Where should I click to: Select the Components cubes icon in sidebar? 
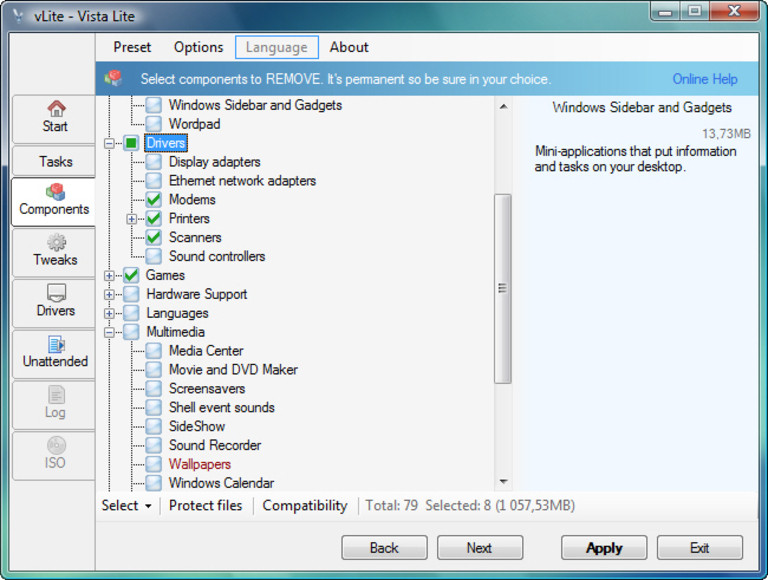tap(55, 192)
